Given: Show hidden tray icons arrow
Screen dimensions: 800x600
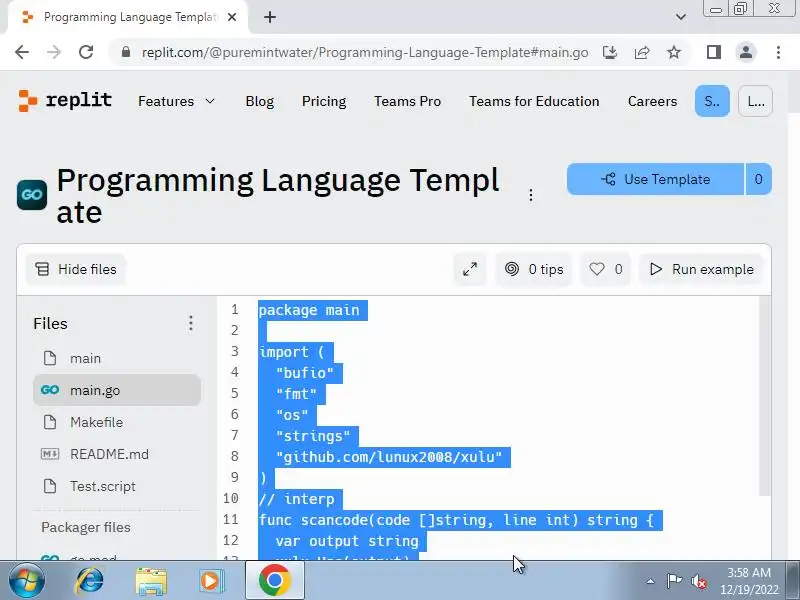Looking at the screenshot, I should click(650, 581).
